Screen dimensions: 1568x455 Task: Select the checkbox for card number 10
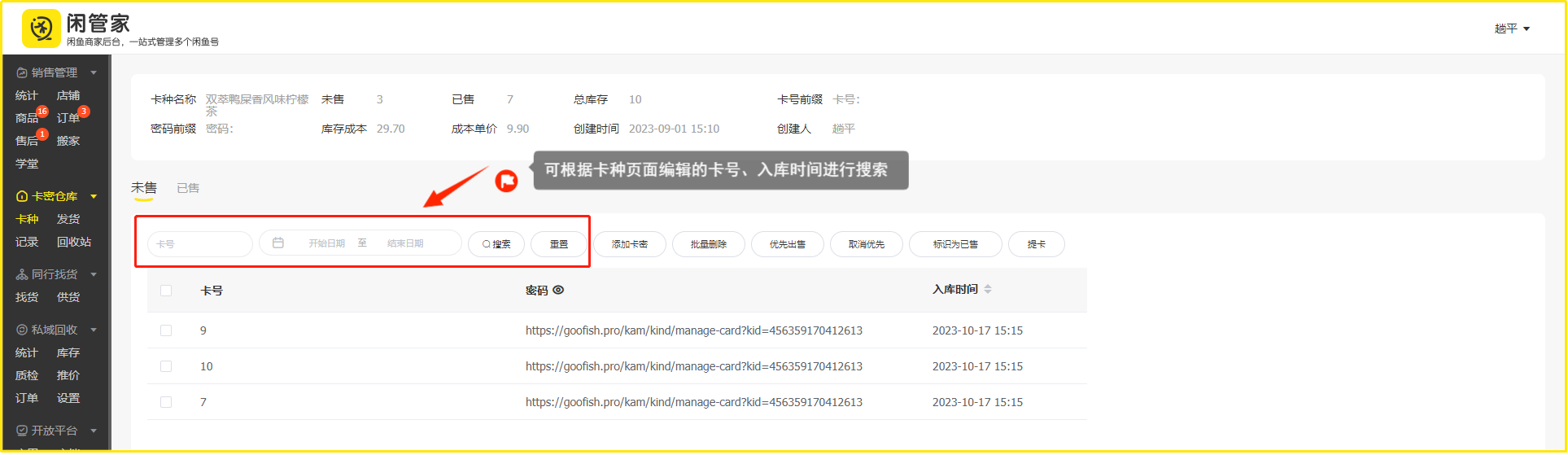point(166,366)
